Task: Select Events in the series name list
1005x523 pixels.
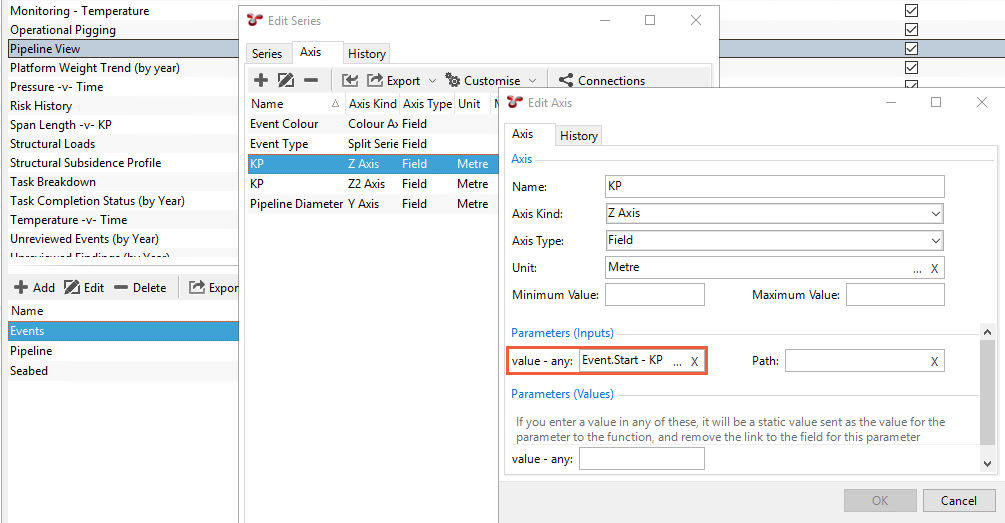Action: tap(123, 331)
